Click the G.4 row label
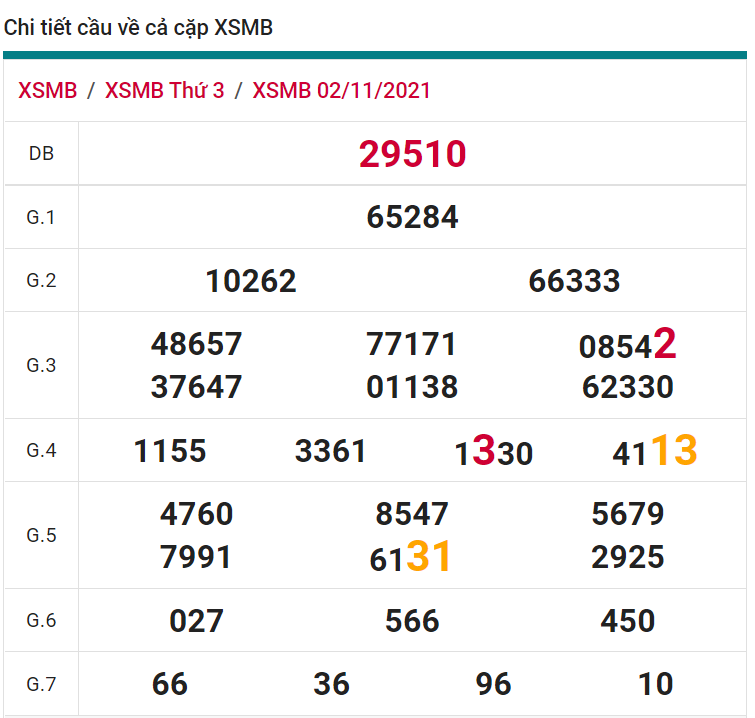This screenshot has width=755, height=718. click(41, 450)
